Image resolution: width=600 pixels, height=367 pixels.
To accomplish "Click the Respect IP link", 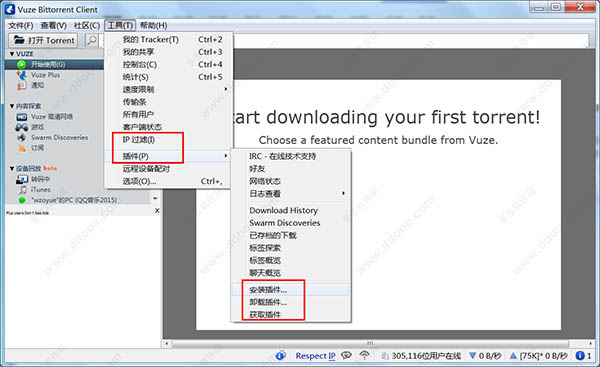I will click(x=315, y=356).
